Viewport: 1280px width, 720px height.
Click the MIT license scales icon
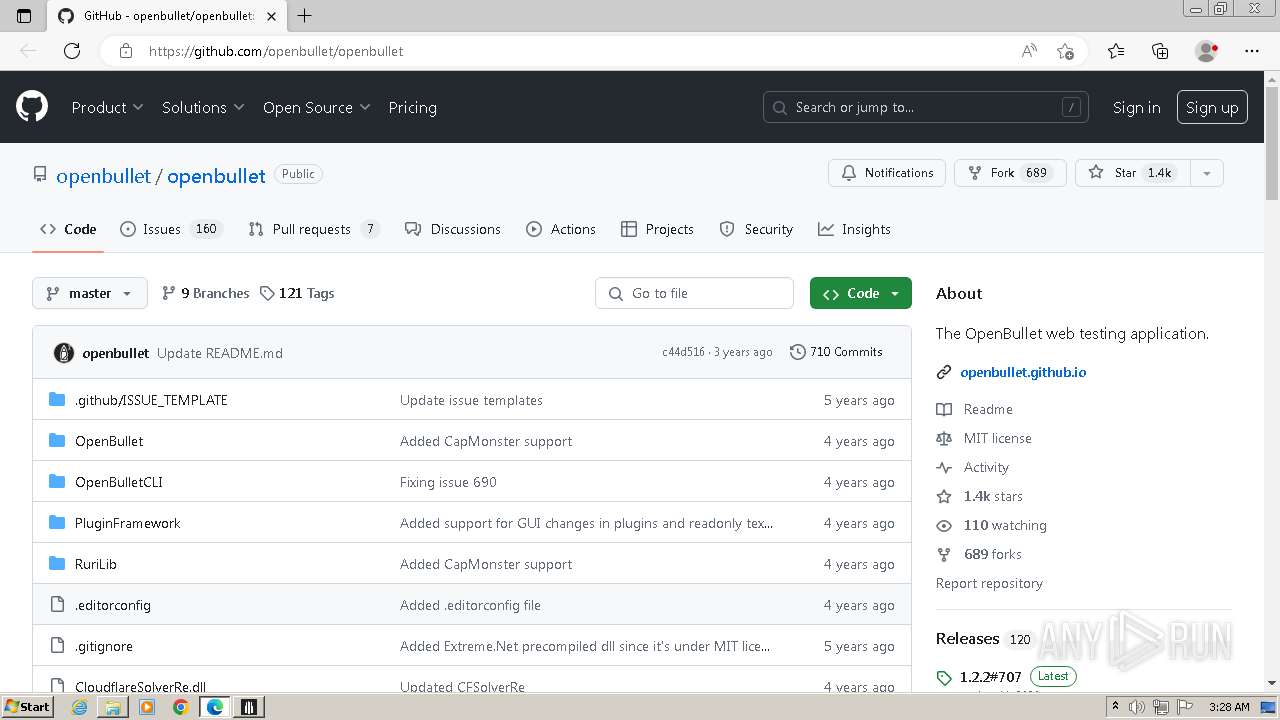(944, 438)
